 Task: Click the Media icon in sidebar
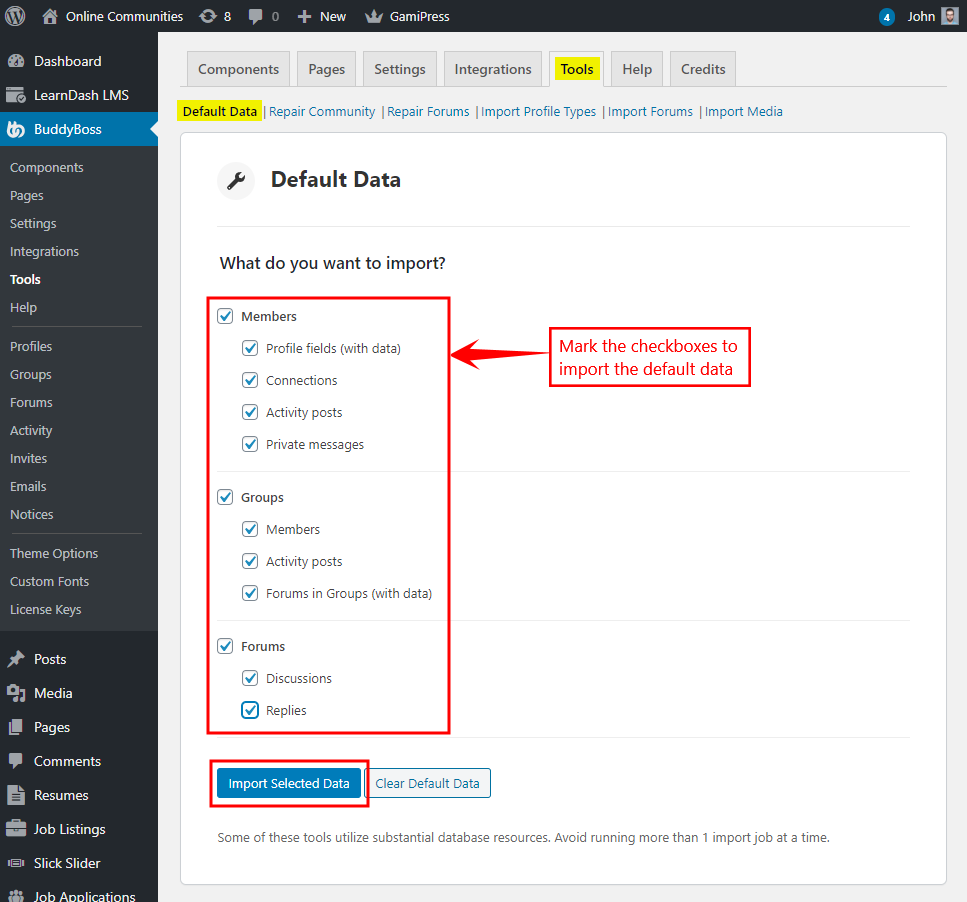[16, 693]
